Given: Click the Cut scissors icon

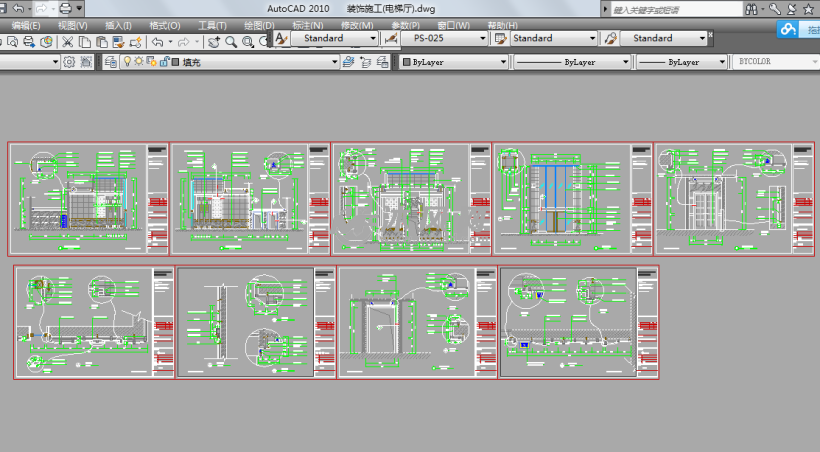Looking at the screenshot, I should tap(67, 42).
